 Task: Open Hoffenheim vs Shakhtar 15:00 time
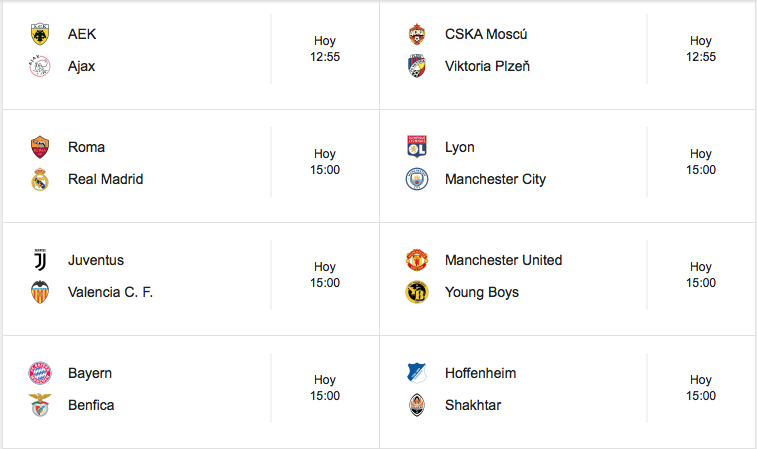(x=701, y=396)
